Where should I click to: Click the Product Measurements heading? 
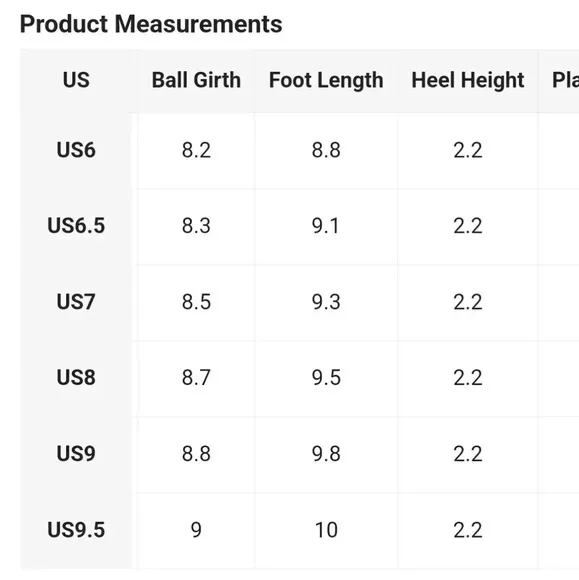click(x=151, y=24)
